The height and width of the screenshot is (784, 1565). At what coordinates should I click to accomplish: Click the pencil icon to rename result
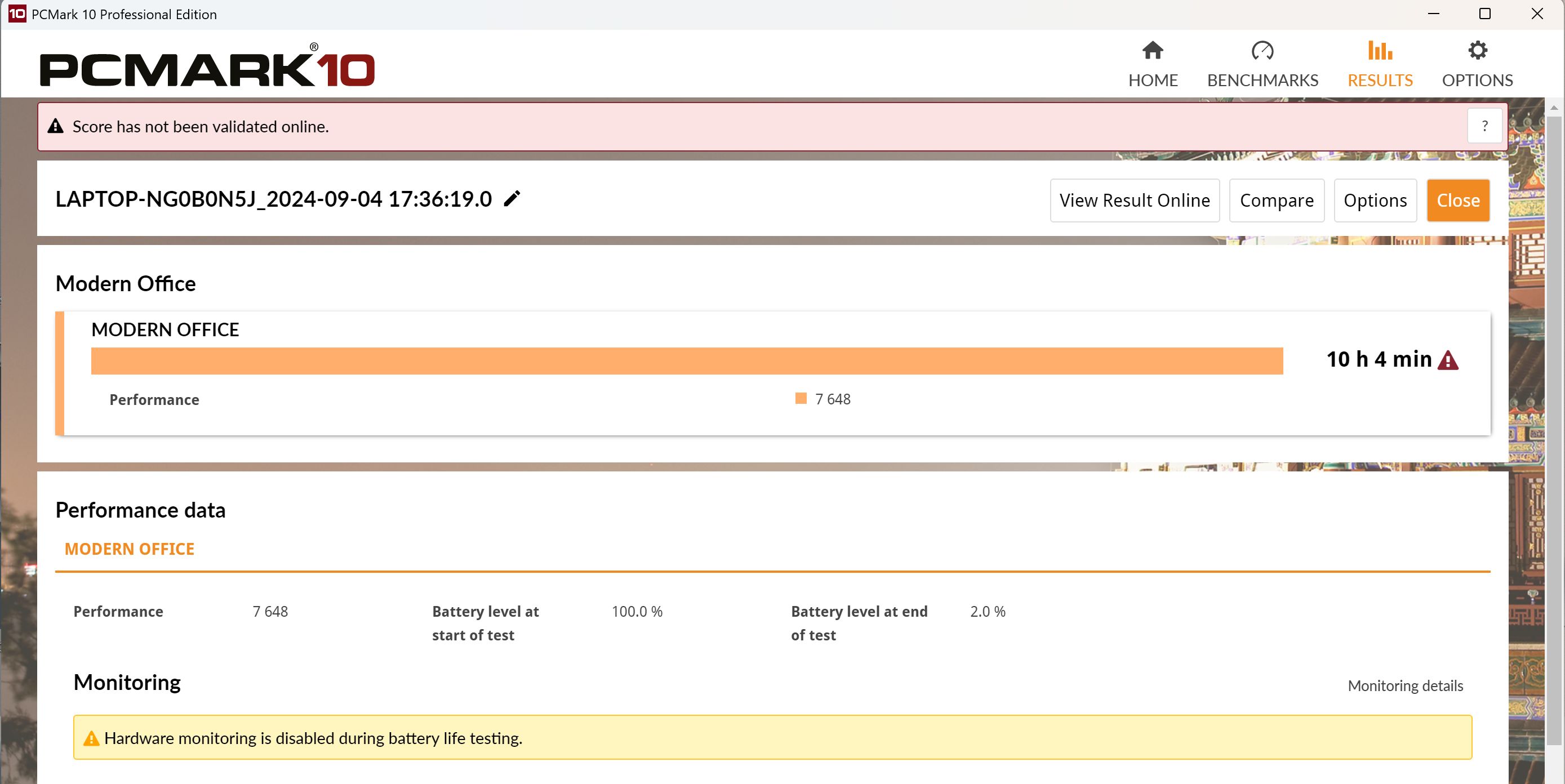[x=512, y=199]
